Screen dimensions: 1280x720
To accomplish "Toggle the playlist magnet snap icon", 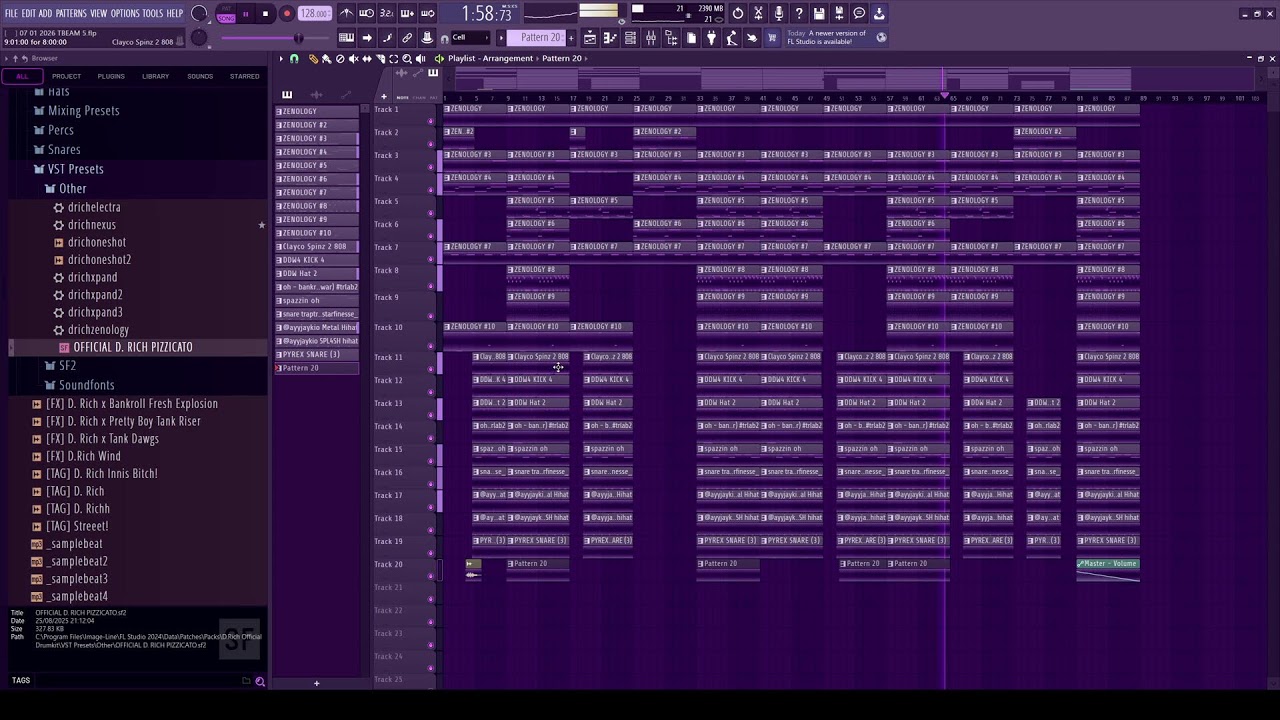I will pyautogui.click(x=294, y=59).
